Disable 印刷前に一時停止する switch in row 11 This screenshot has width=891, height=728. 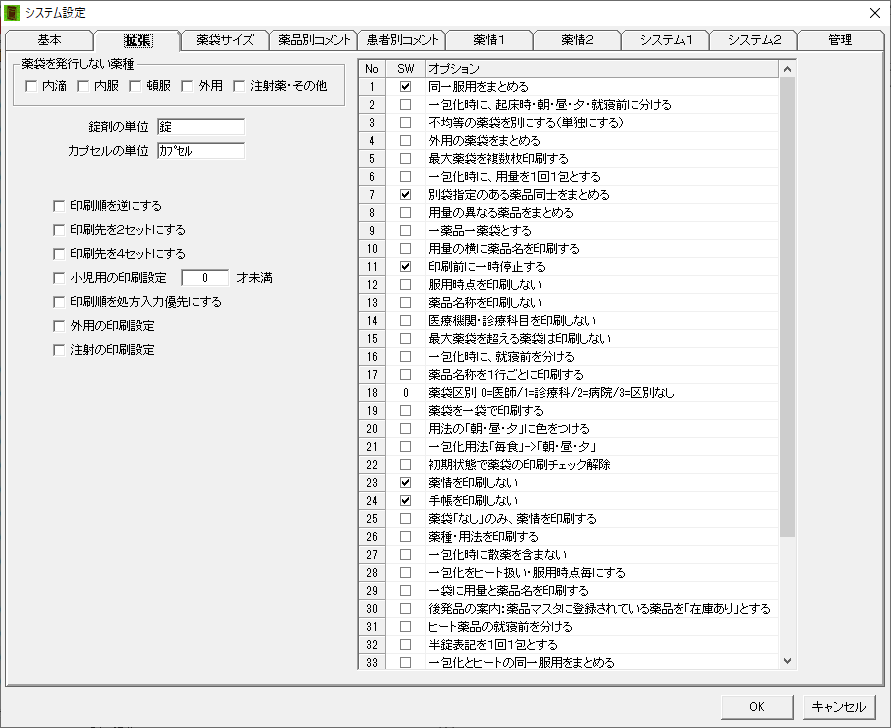click(x=405, y=267)
